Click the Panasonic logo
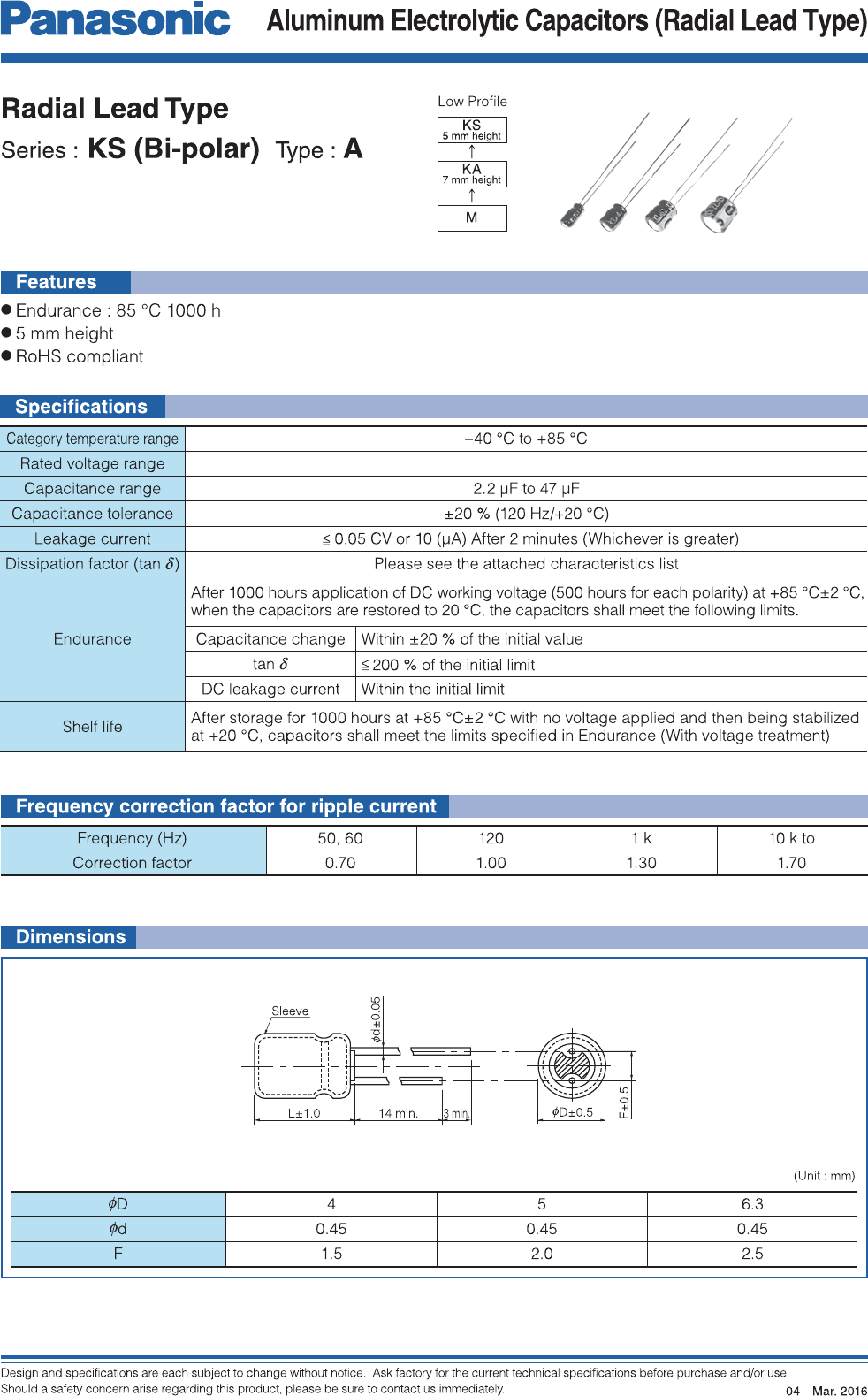This screenshot has width=868, height=1396. (x=116, y=20)
